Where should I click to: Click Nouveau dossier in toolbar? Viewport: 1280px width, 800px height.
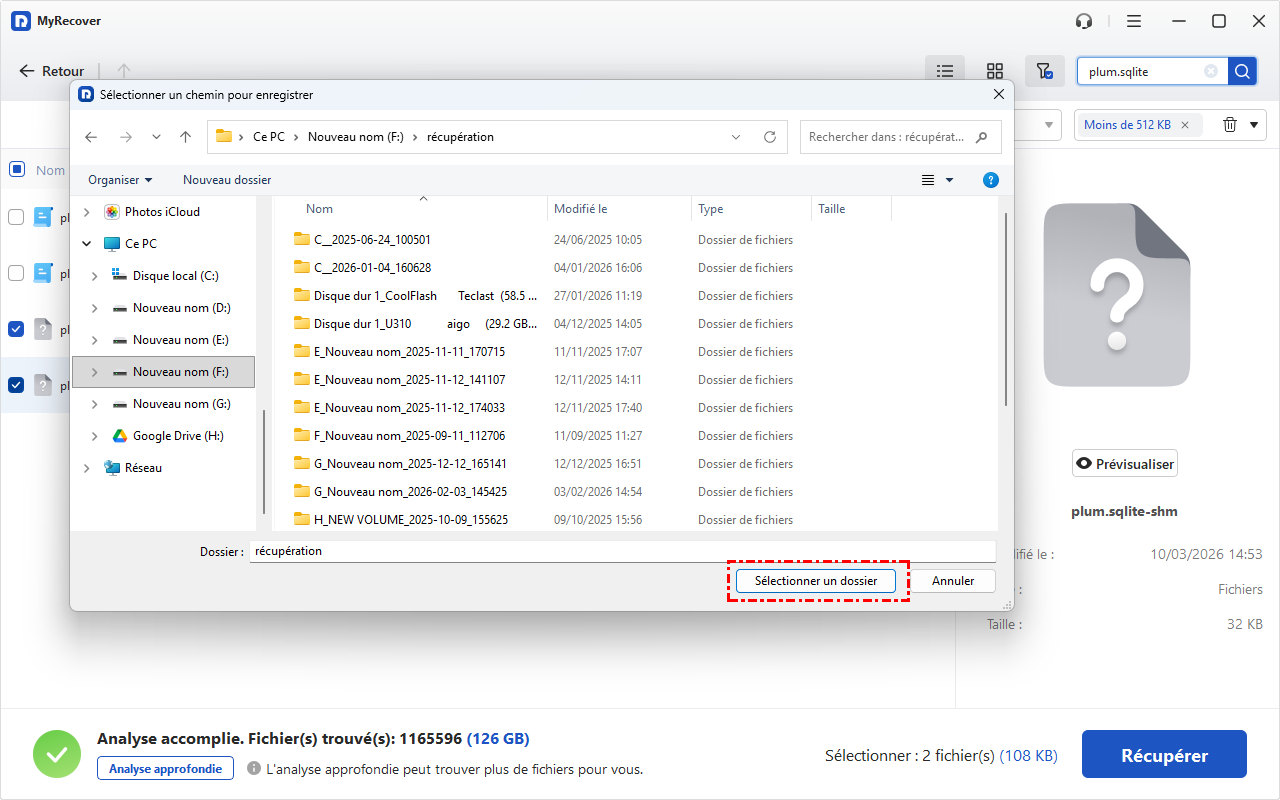tap(227, 180)
